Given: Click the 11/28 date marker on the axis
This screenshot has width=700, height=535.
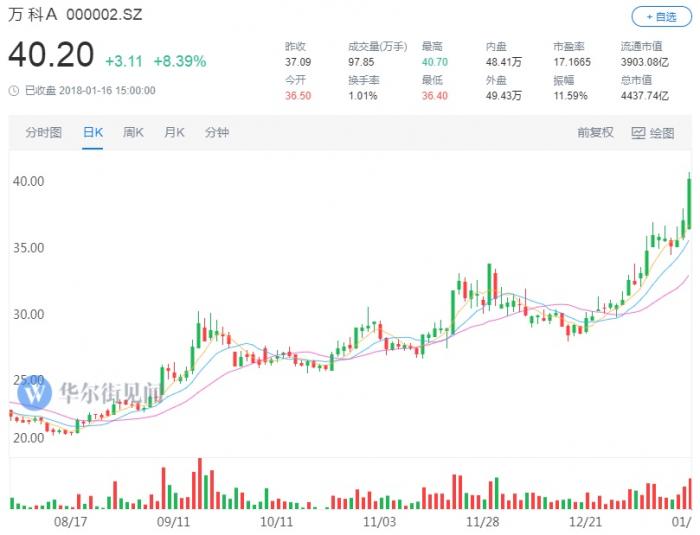Looking at the screenshot, I should click(x=482, y=522).
